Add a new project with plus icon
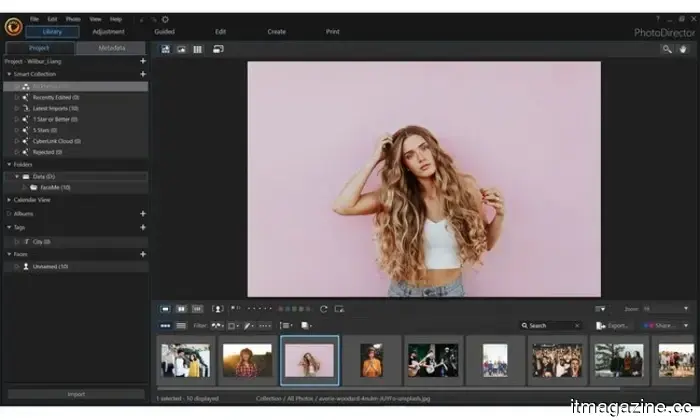 point(143,61)
